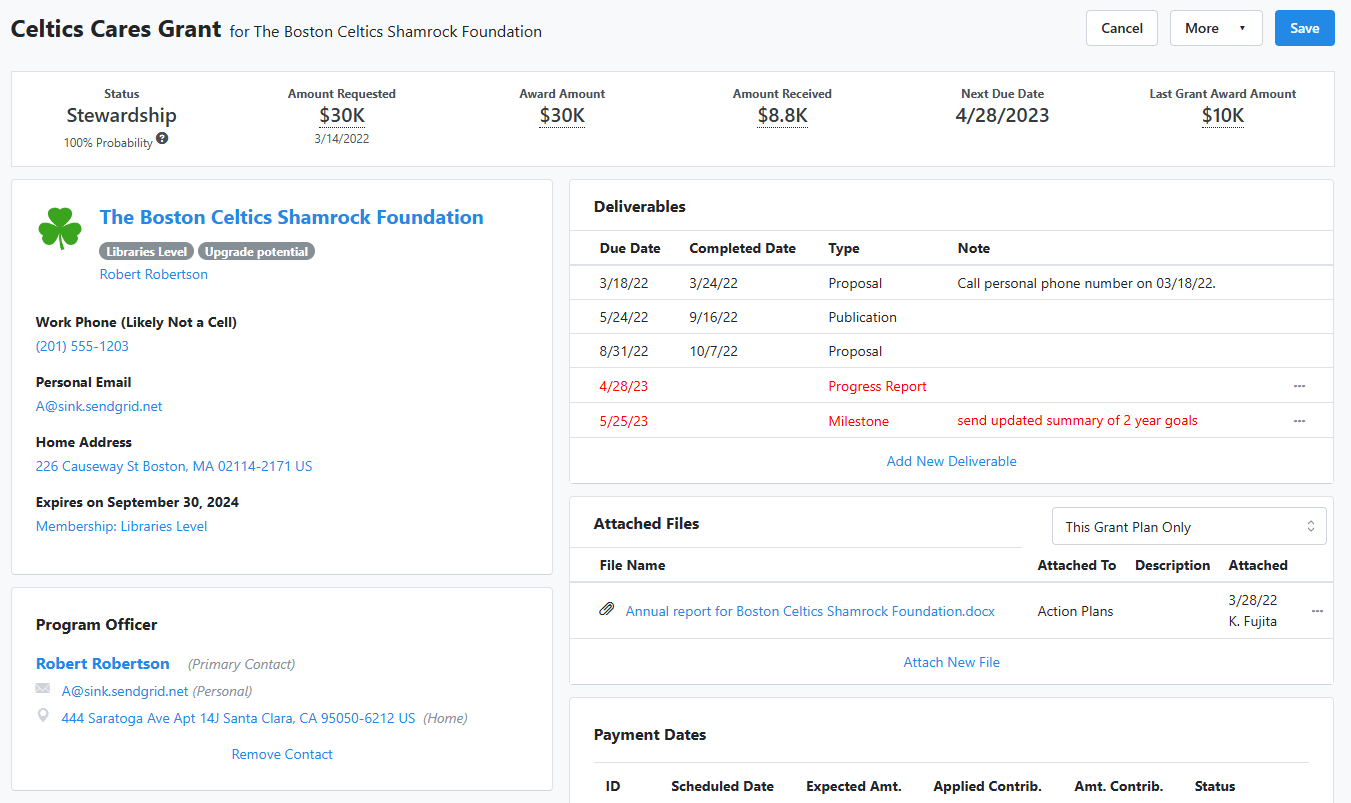Click the note about updated 2 year goals
The height and width of the screenshot is (803, 1351).
tap(1077, 420)
